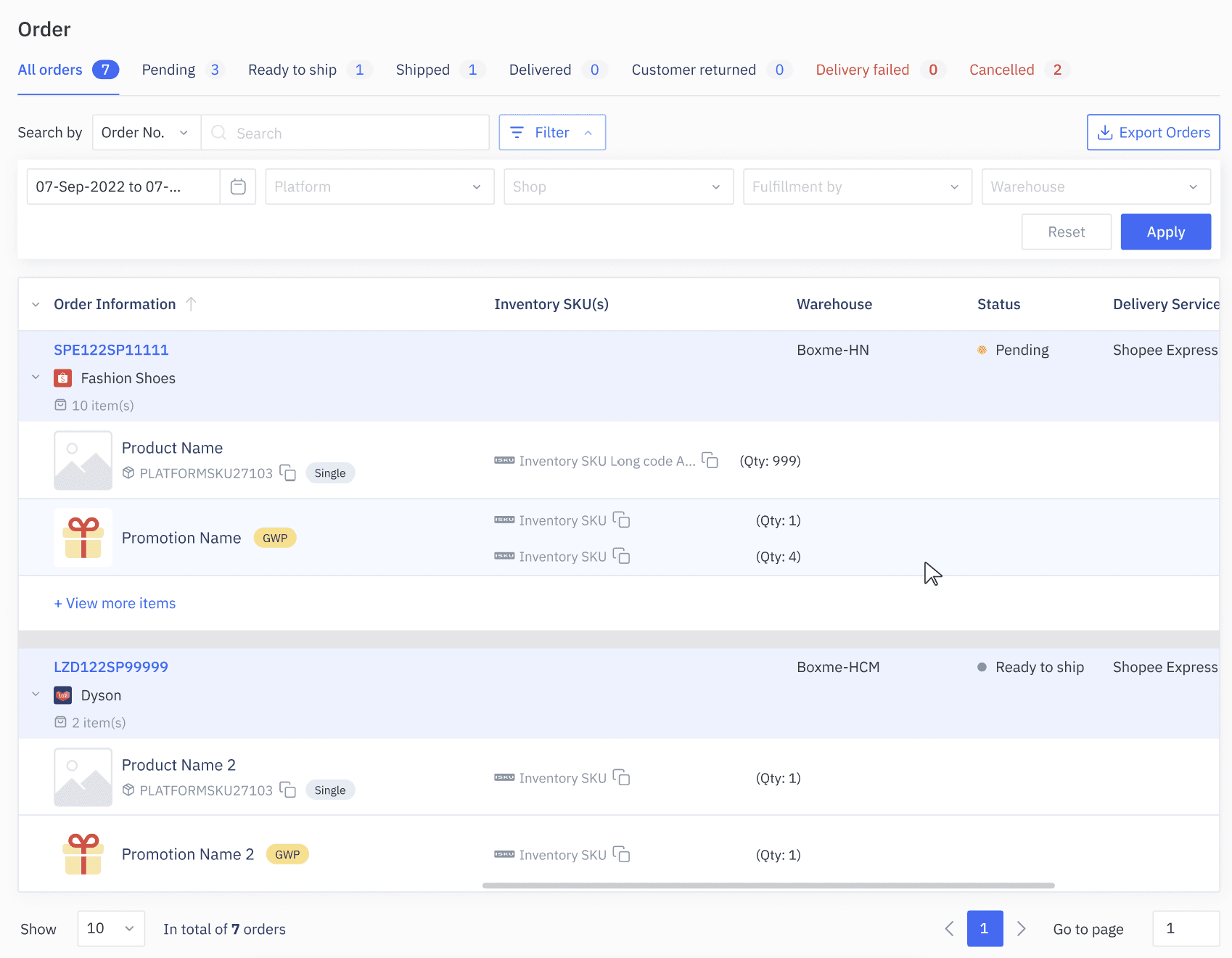
Task: Switch to Customer returned tab
Action: 712,70
